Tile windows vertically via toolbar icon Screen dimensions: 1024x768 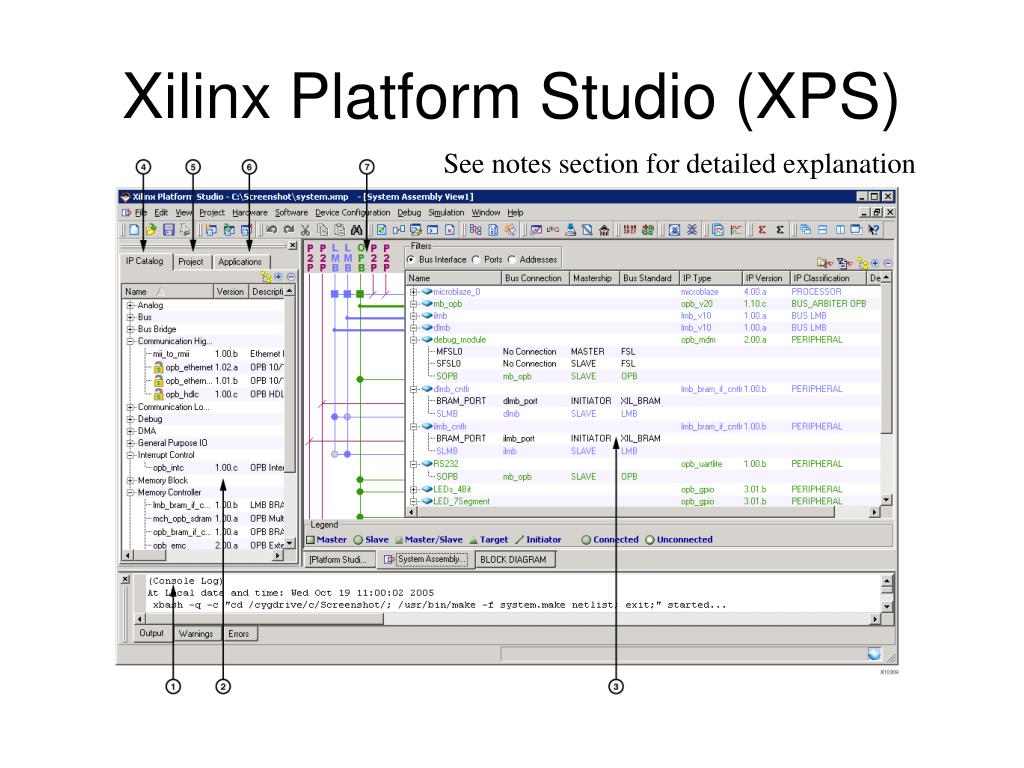coord(840,230)
